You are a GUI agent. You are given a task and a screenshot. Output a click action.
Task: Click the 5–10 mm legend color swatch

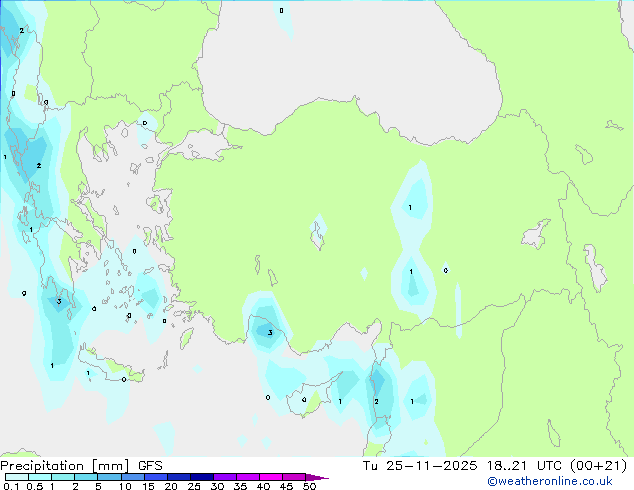coord(109,477)
